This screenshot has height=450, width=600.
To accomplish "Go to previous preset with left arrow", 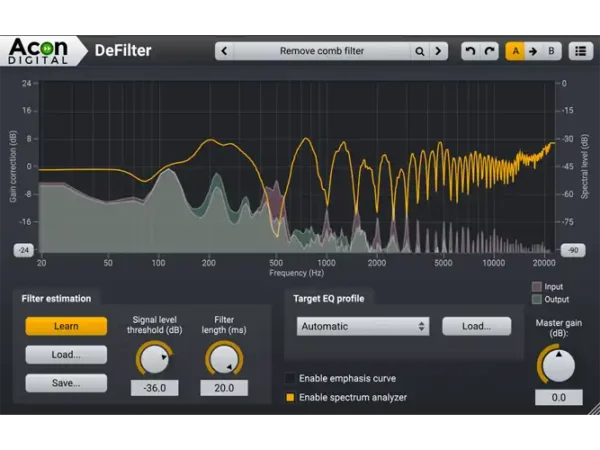I will pos(225,51).
